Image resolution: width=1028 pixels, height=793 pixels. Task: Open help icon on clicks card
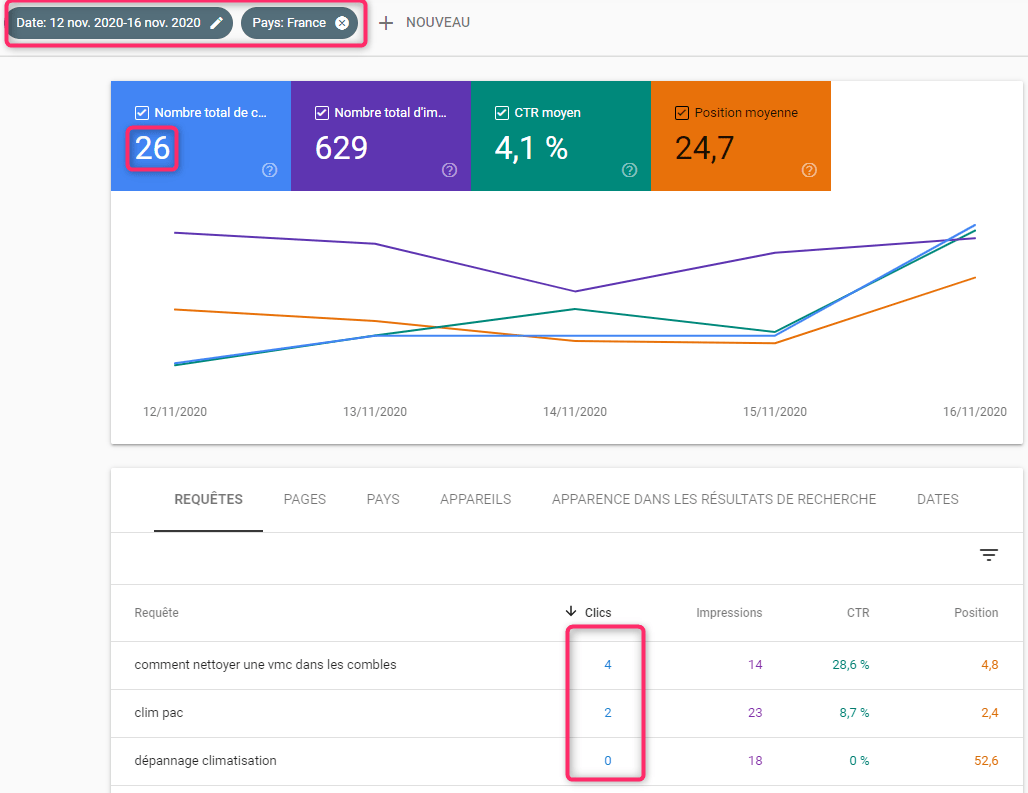(x=269, y=170)
